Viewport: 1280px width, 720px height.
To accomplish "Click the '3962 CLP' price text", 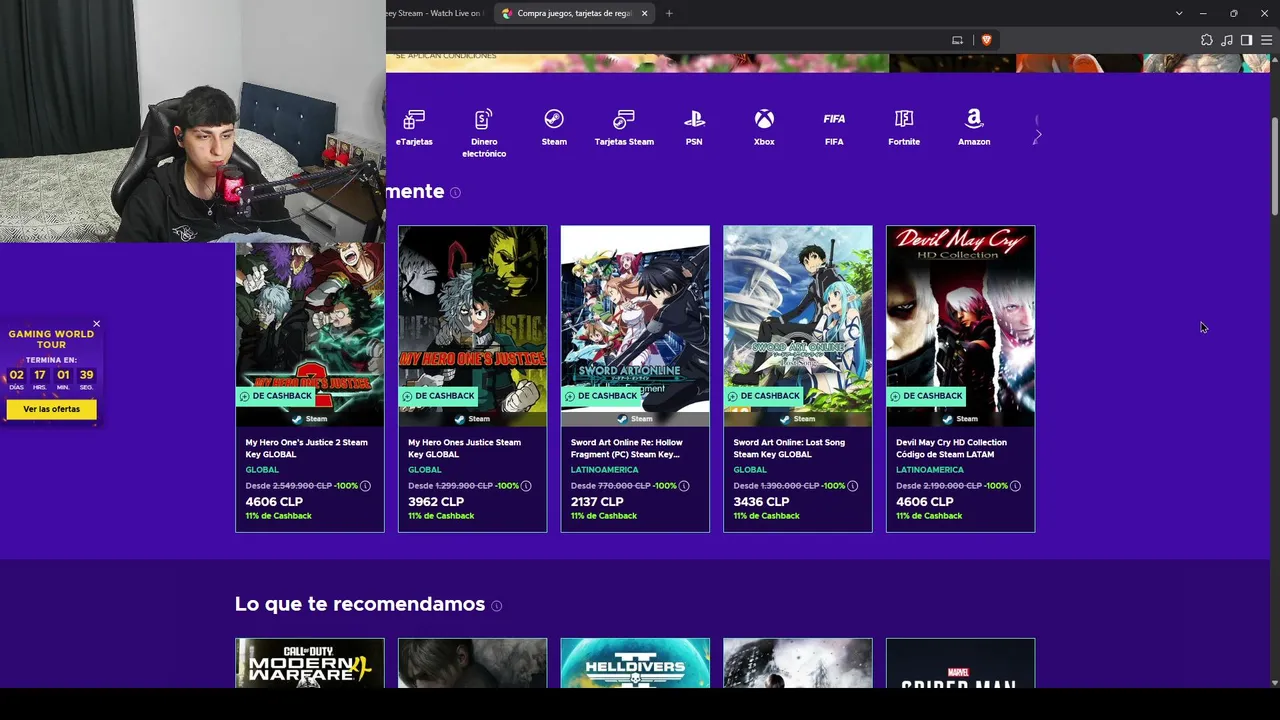I will click(x=436, y=502).
